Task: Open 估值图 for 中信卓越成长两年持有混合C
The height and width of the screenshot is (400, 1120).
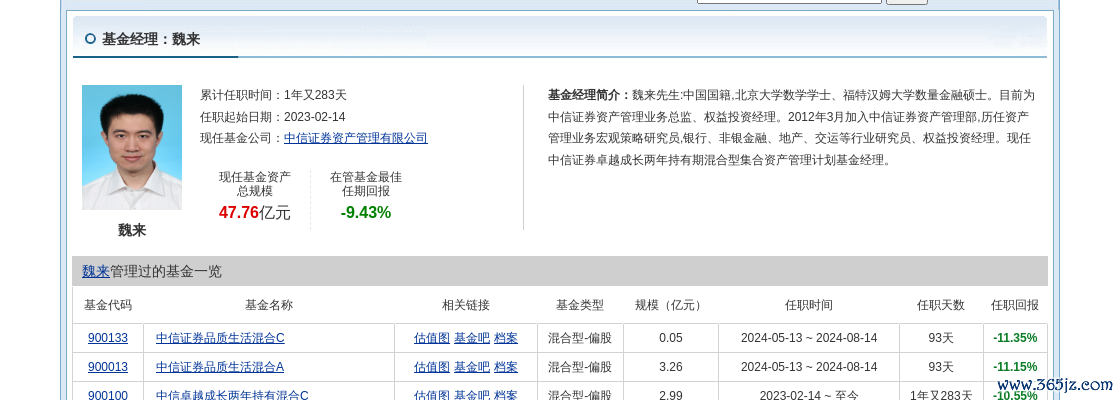Action: point(431,394)
